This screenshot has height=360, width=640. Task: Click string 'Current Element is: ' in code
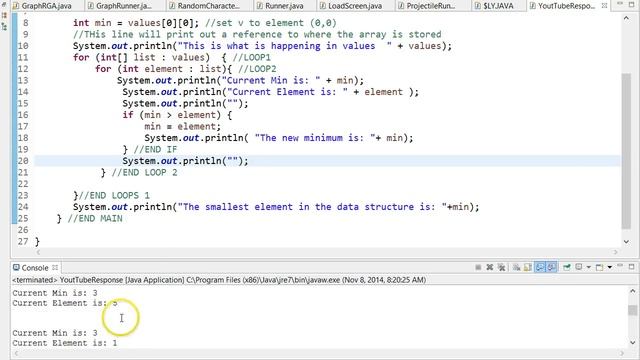tap(287, 92)
